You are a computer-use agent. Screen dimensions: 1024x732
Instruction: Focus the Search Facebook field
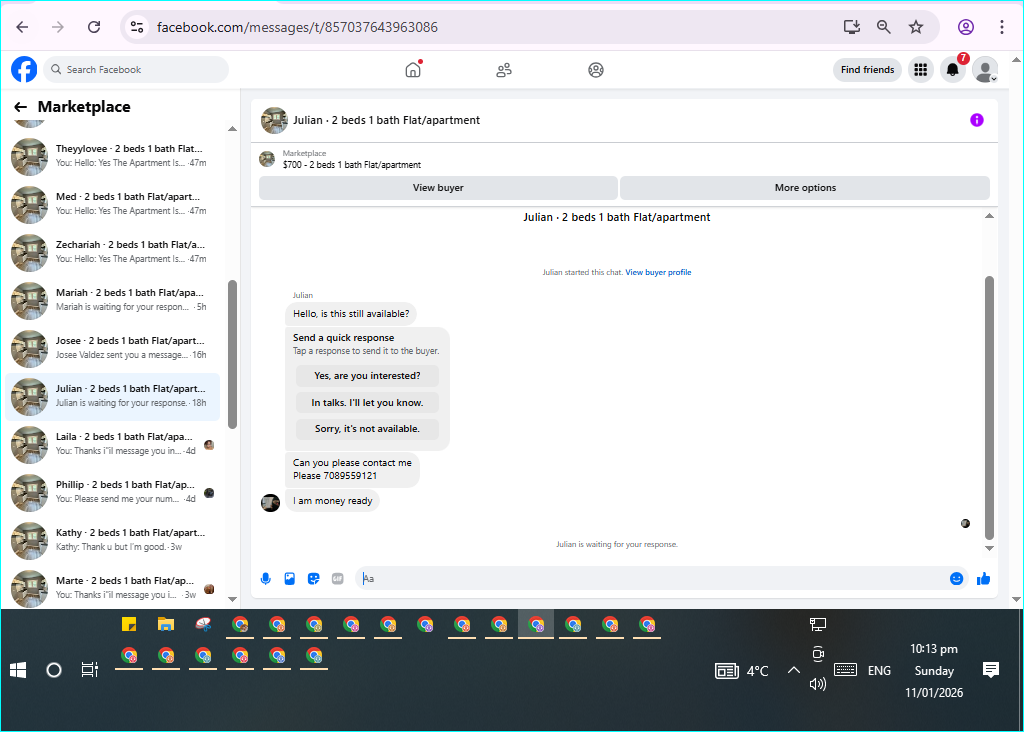pyautogui.click(x=136, y=69)
